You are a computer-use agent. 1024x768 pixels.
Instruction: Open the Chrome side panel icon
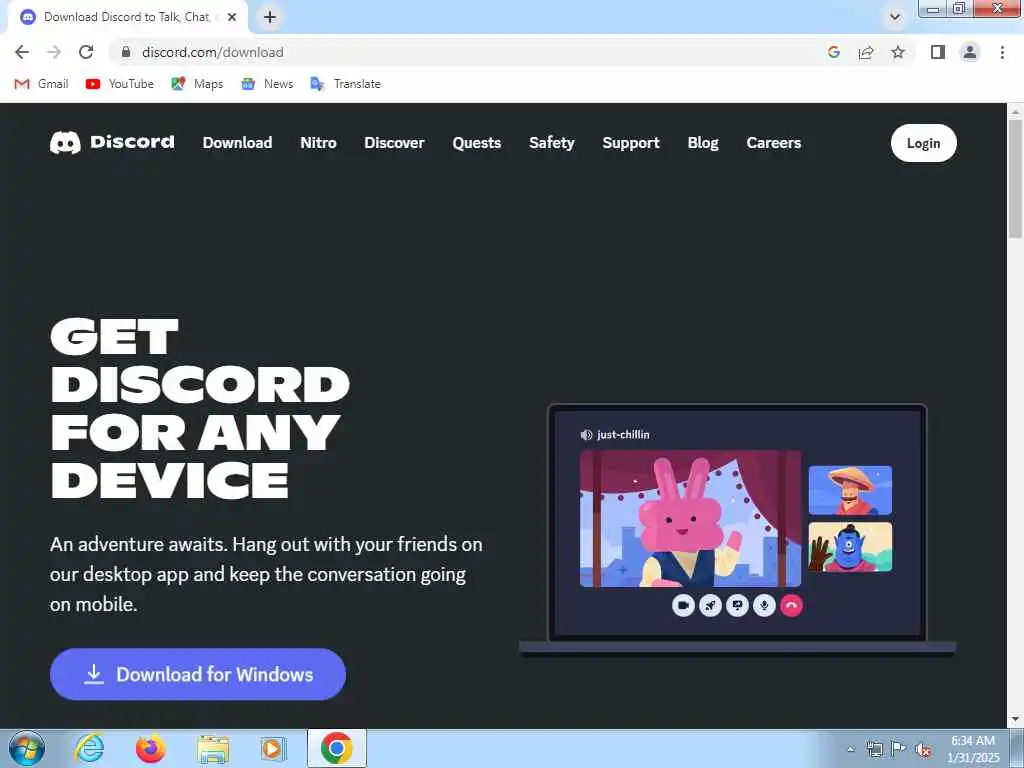[938, 52]
